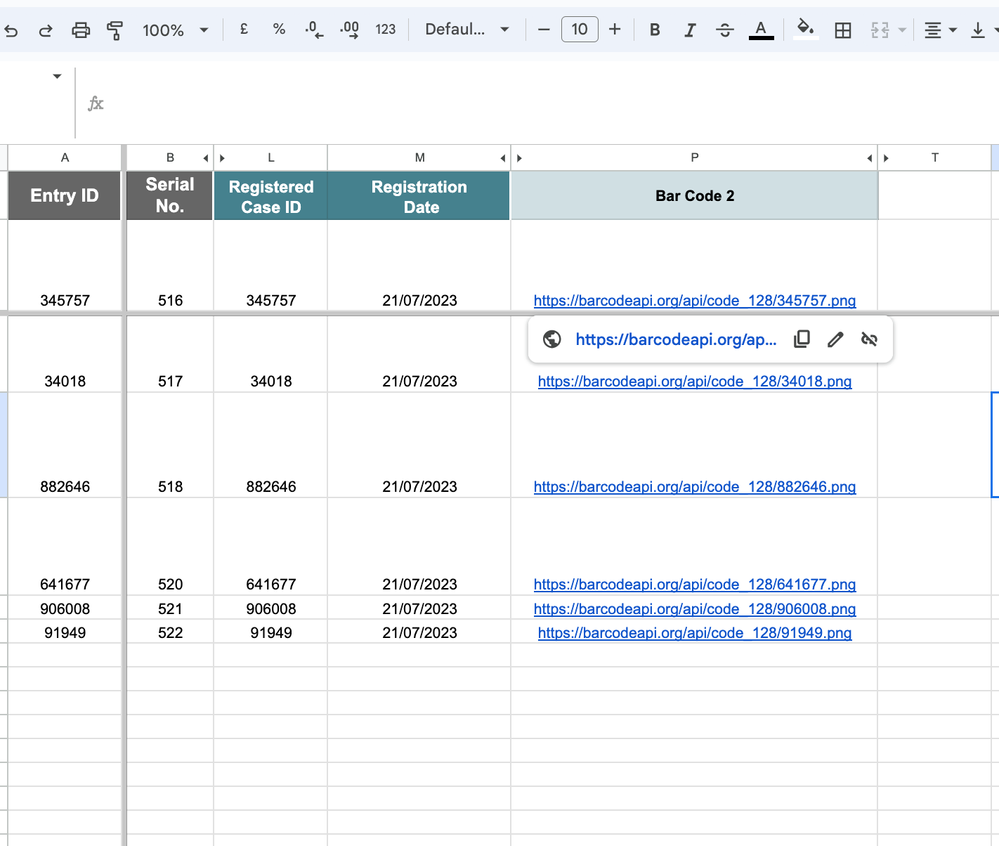This screenshot has height=846, width=999.
Task: Click the globe icon in link popup
Action: pyautogui.click(x=552, y=340)
